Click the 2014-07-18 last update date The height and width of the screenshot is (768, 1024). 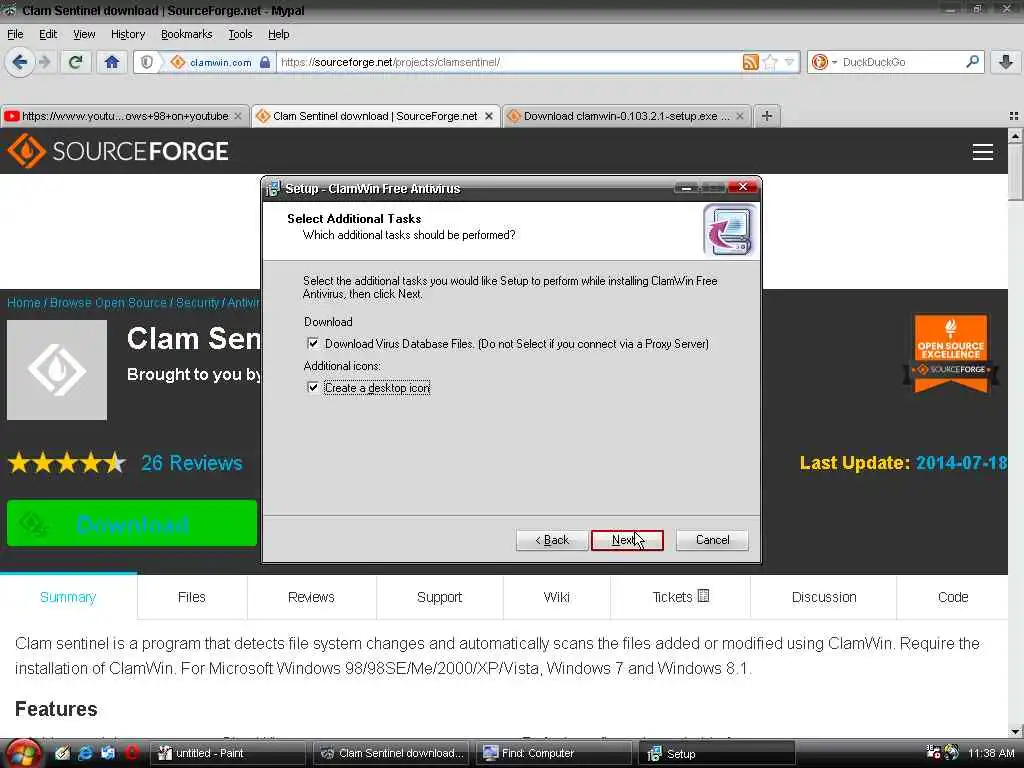(961, 463)
